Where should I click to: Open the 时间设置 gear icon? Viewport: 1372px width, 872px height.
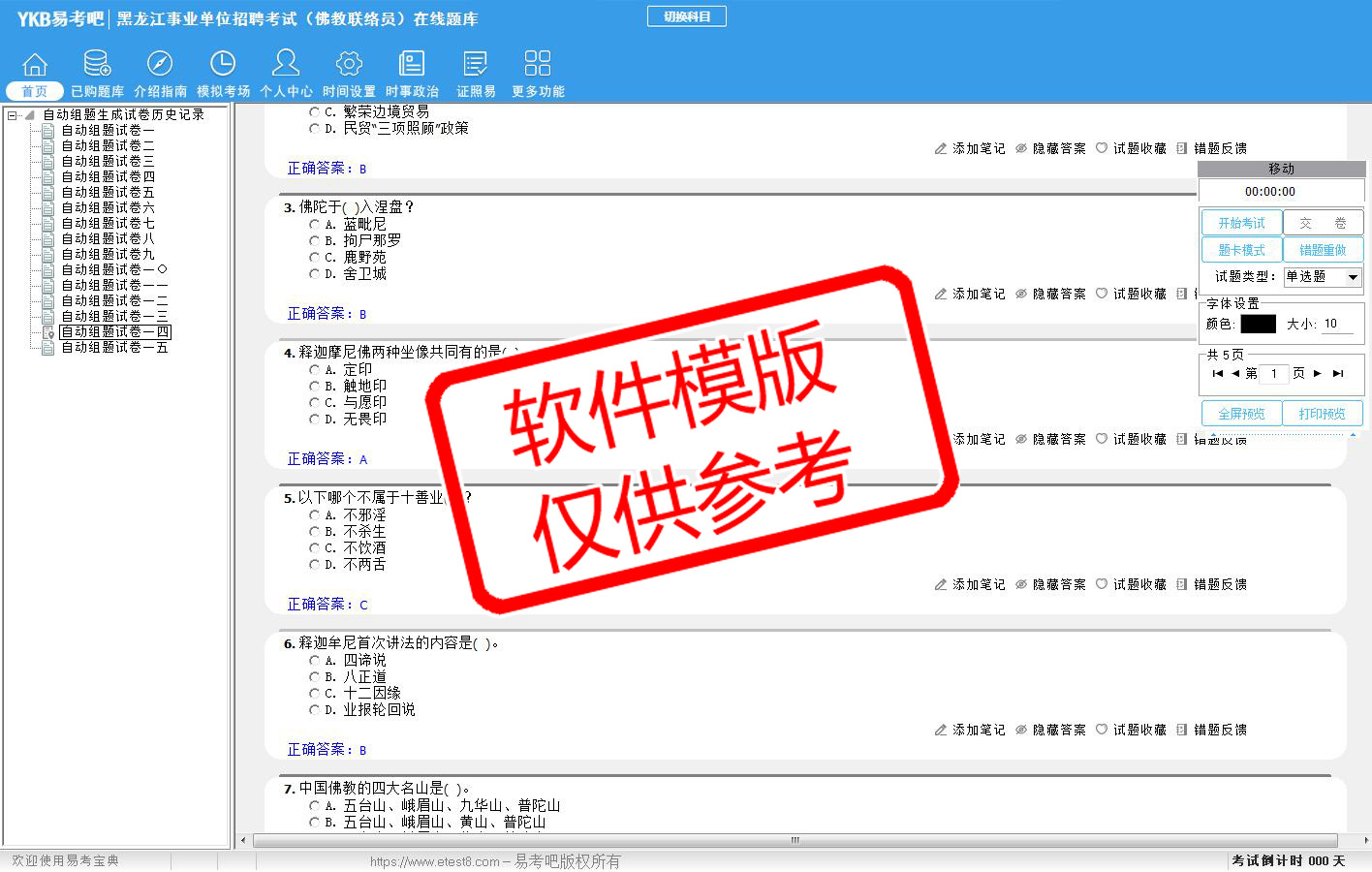[349, 64]
